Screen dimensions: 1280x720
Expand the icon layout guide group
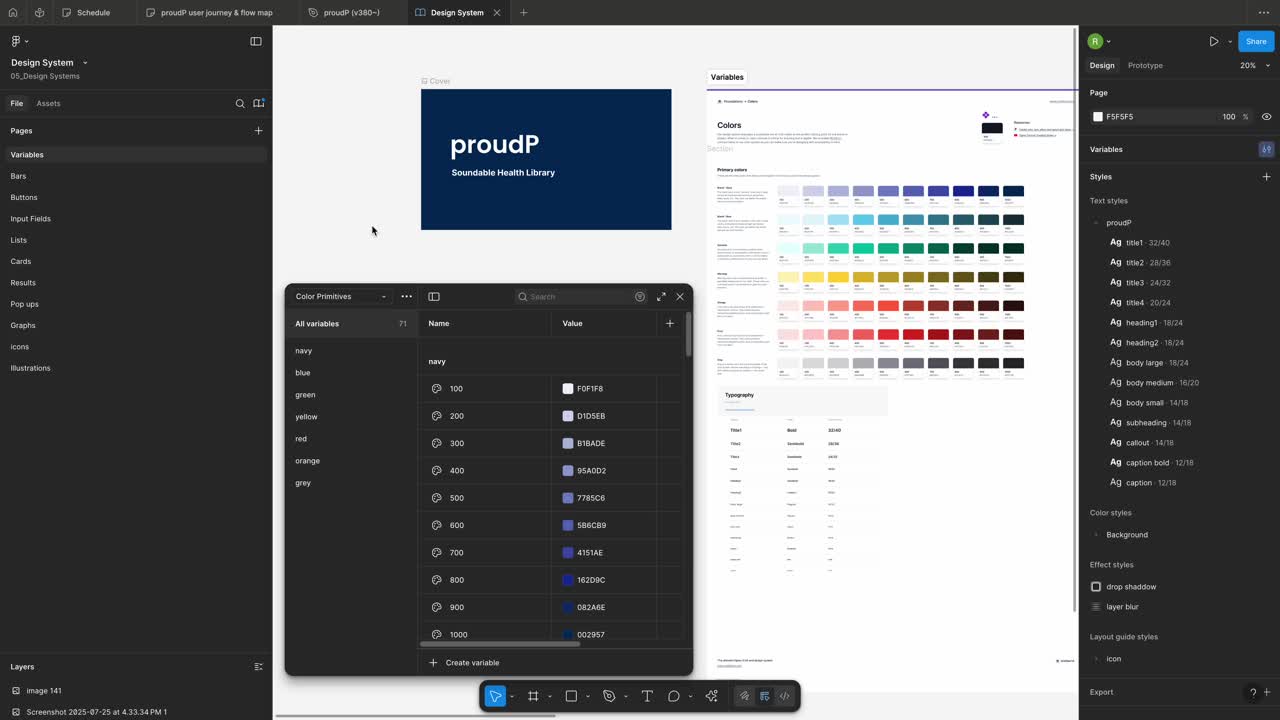(x=1096, y=659)
